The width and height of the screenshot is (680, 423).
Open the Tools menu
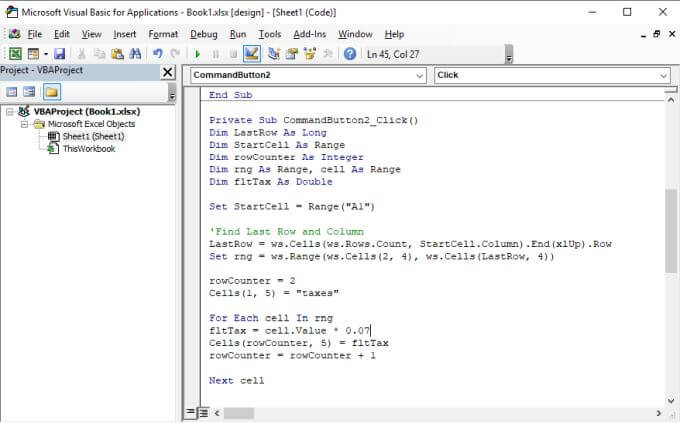(x=270, y=33)
